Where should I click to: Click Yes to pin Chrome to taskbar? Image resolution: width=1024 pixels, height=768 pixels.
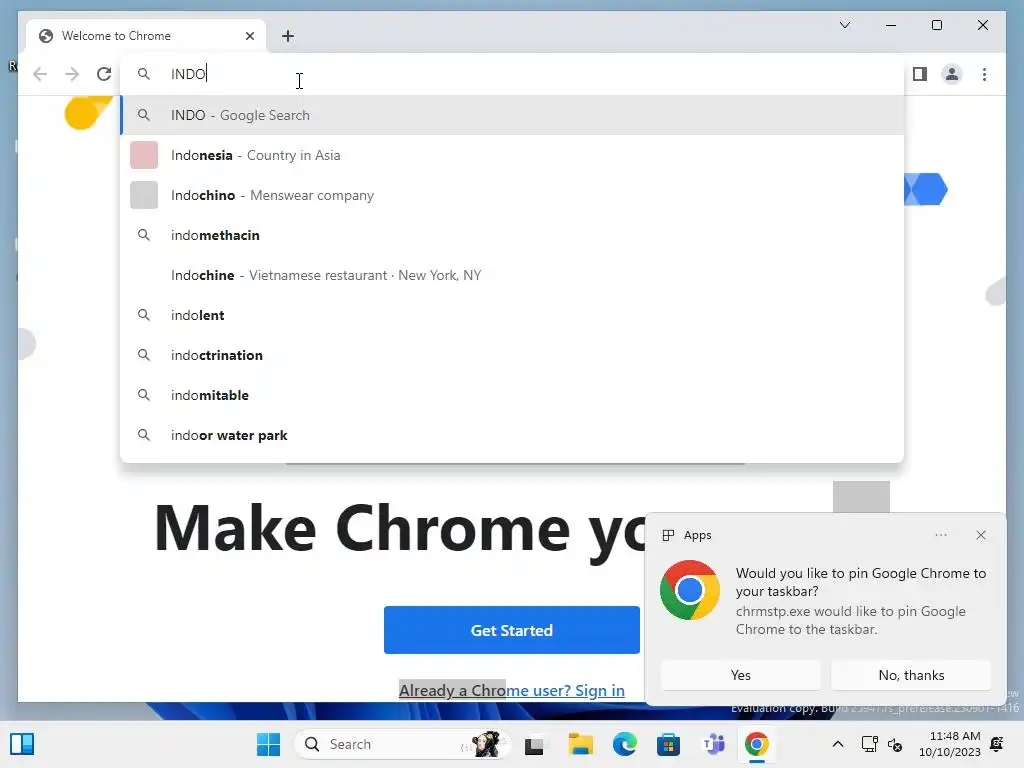[x=741, y=675]
